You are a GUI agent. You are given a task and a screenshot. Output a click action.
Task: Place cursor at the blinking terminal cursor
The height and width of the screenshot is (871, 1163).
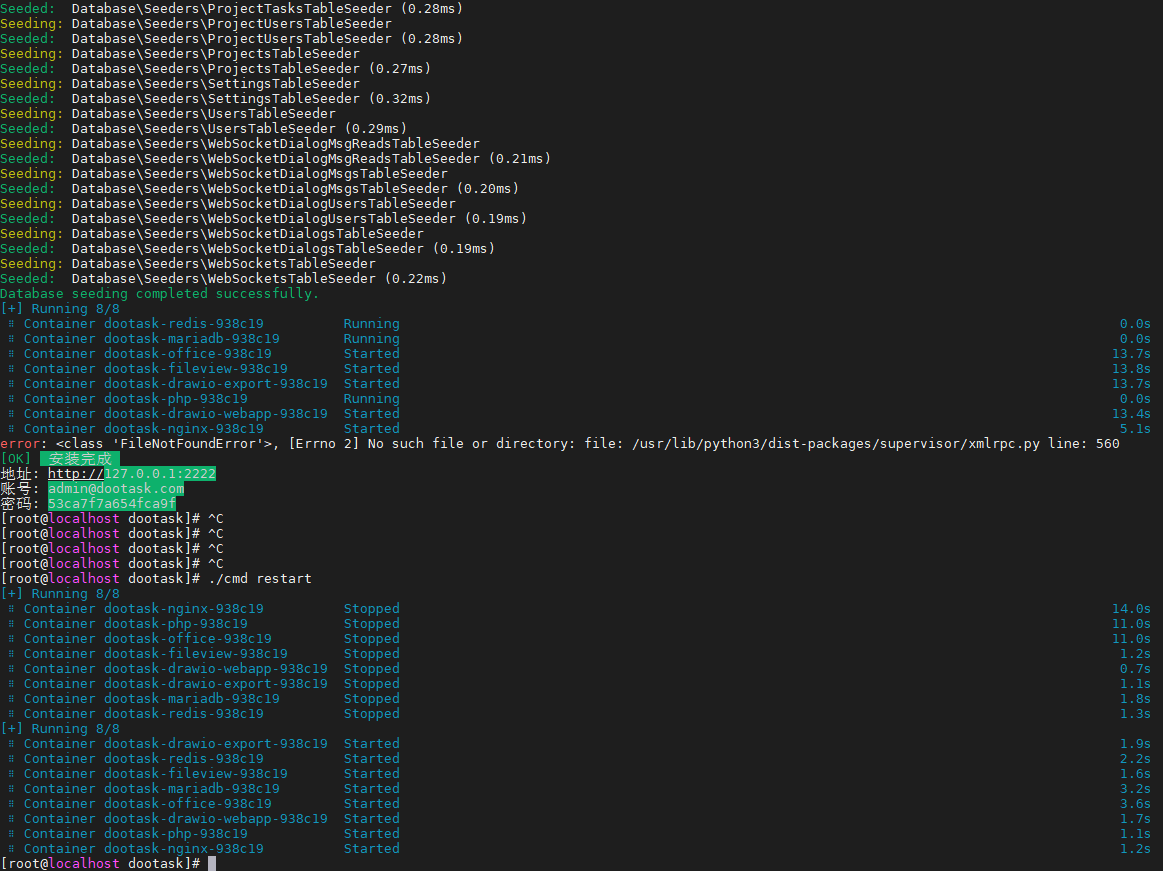213,863
